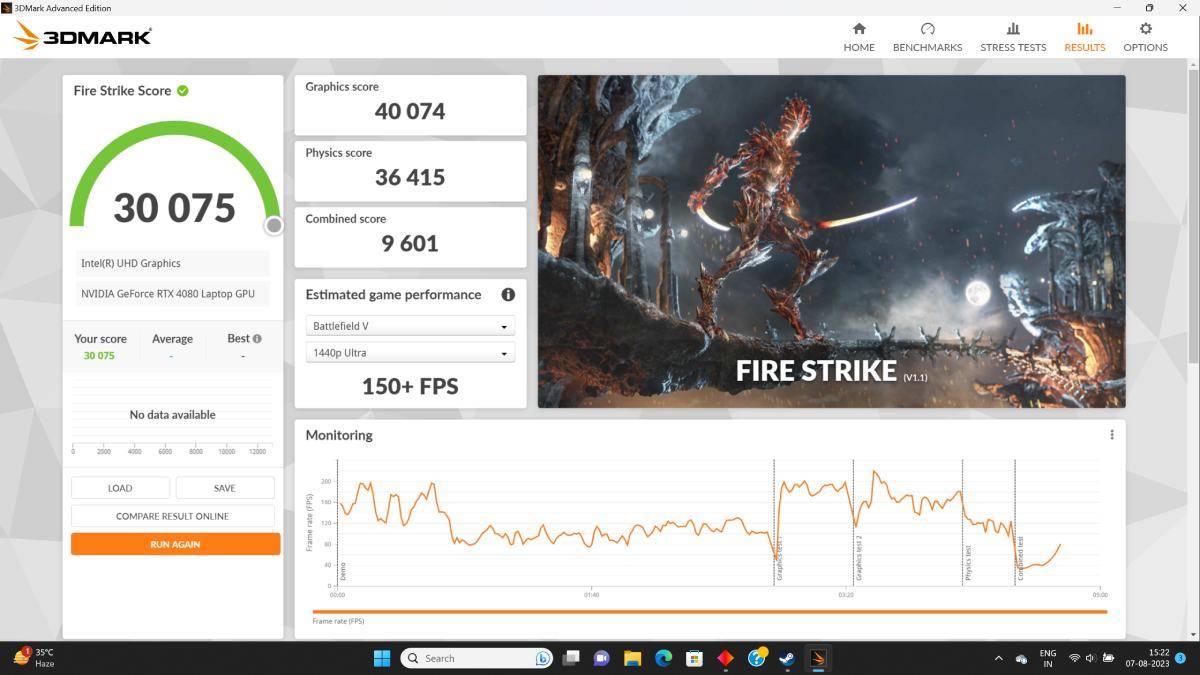Expand the 1440p Ultra resolution dropdown
1200x675 pixels.
coord(410,353)
